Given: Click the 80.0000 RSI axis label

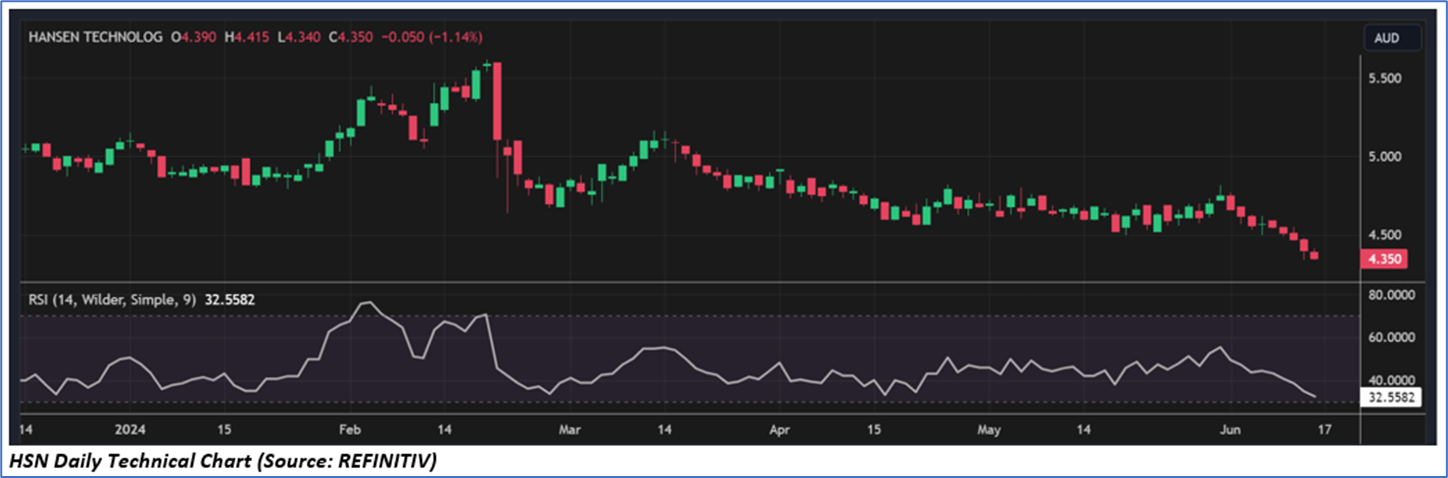Looking at the screenshot, I should click(x=1393, y=296).
